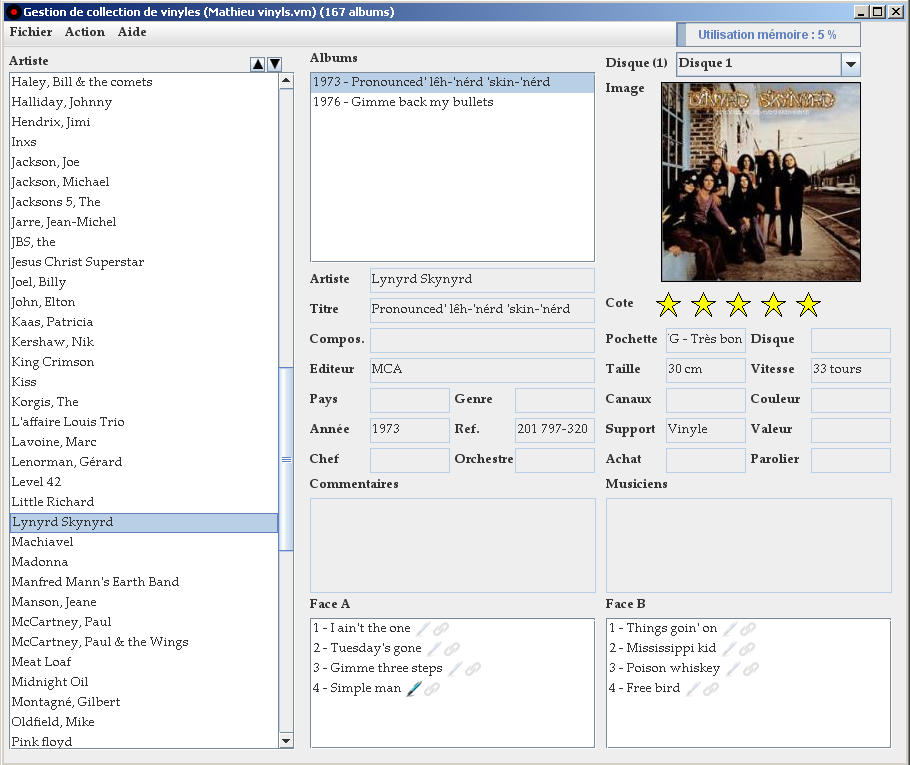Screen dimensions: 910x765
Task: Click the Année field showing 1973
Action: coord(410,430)
